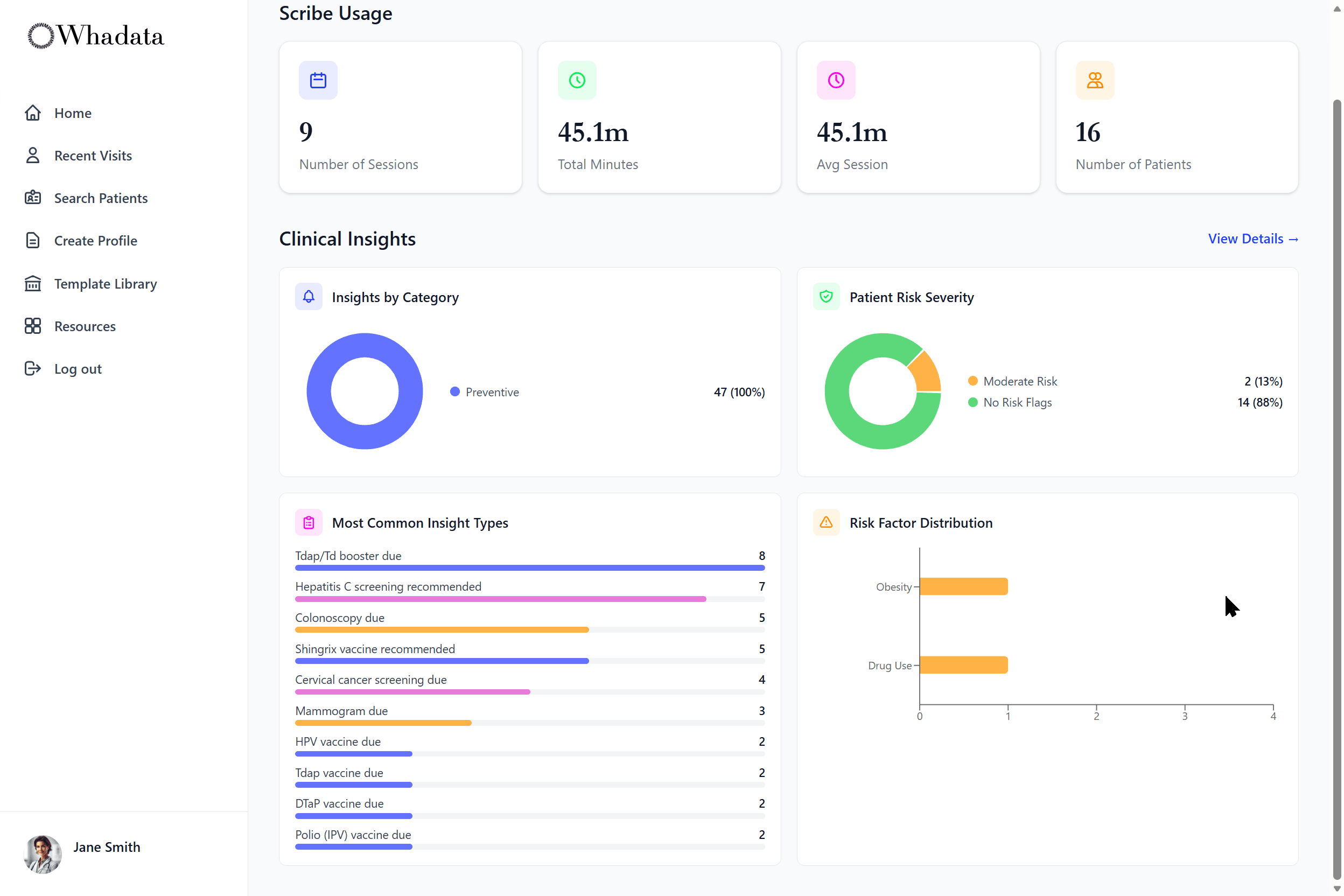Click the calendar icon on Number of Sessions card
The height and width of the screenshot is (896, 1344).
coord(318,80)
